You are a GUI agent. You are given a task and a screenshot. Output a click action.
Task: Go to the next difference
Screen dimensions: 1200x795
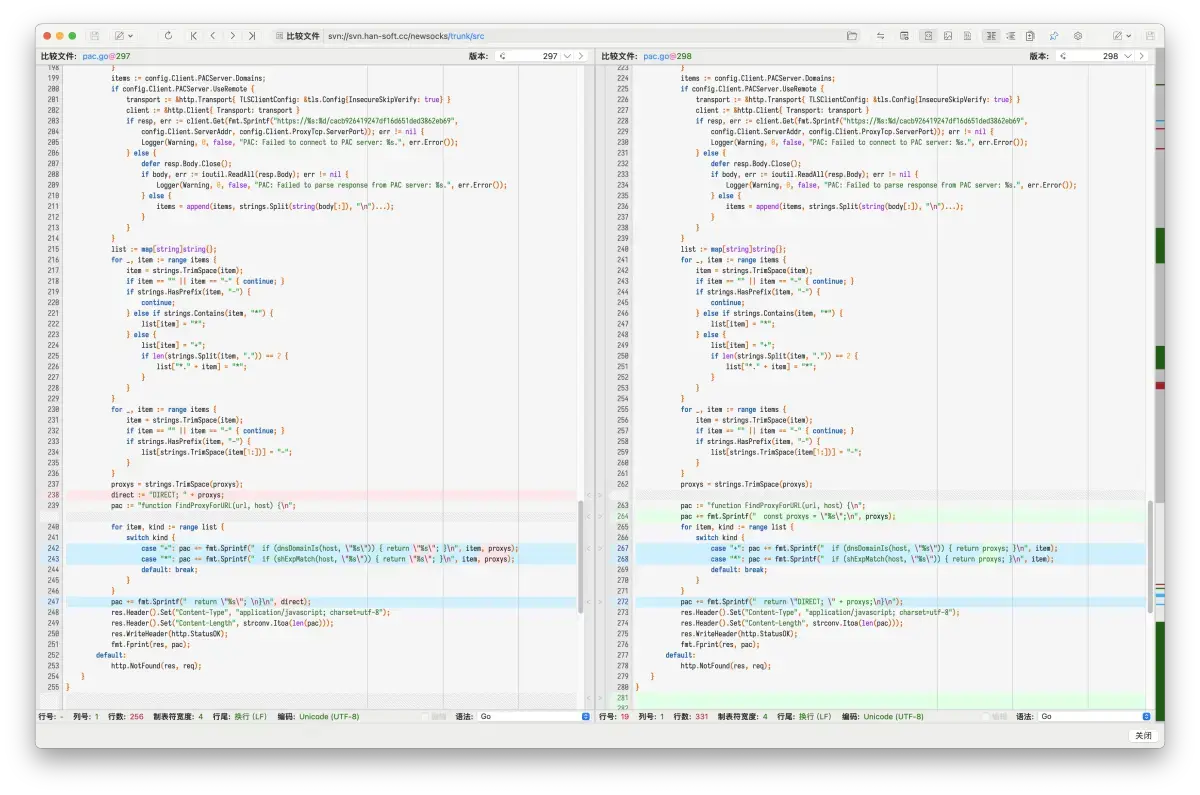pos(232,36)
